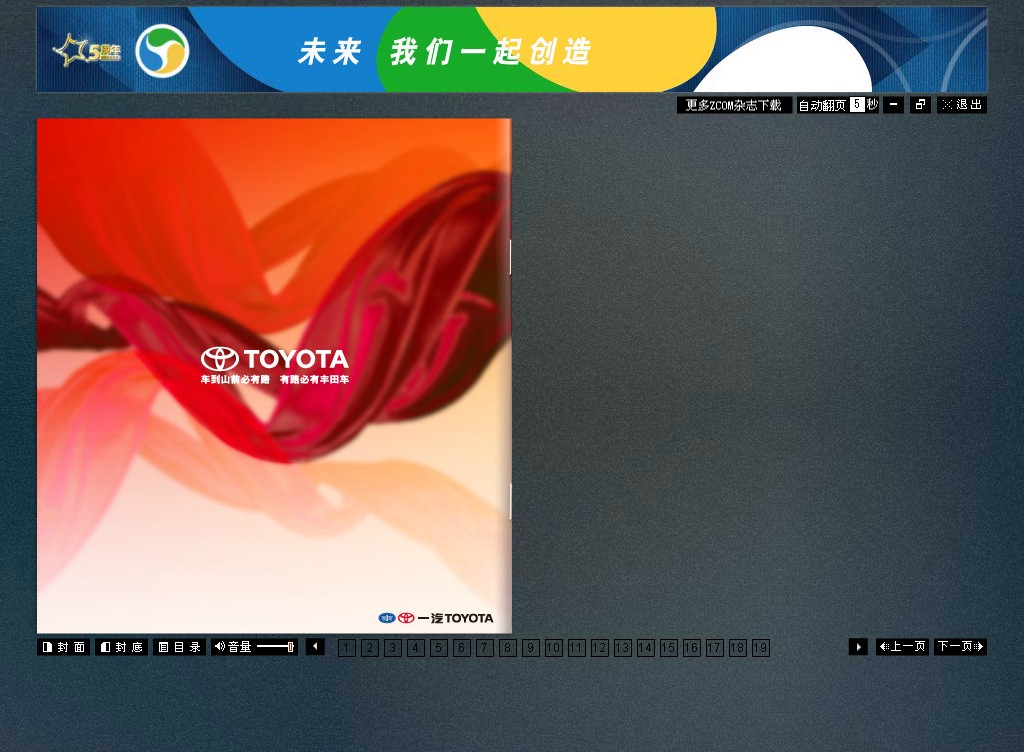Go to page 7
Viewport: 1024px width, 752px height.
pyautogui.click(x=485, y=648)
